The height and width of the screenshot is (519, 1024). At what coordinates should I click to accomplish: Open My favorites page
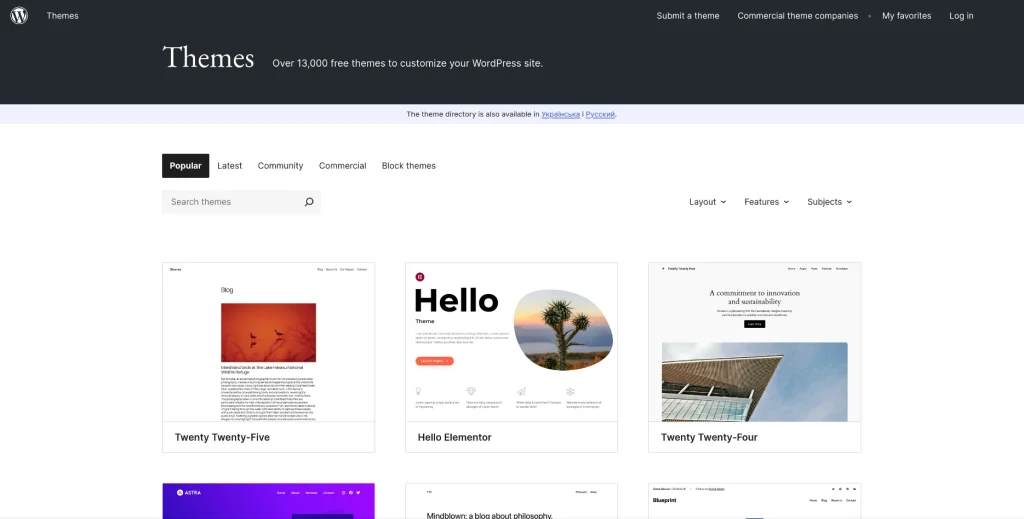point(906,16)
